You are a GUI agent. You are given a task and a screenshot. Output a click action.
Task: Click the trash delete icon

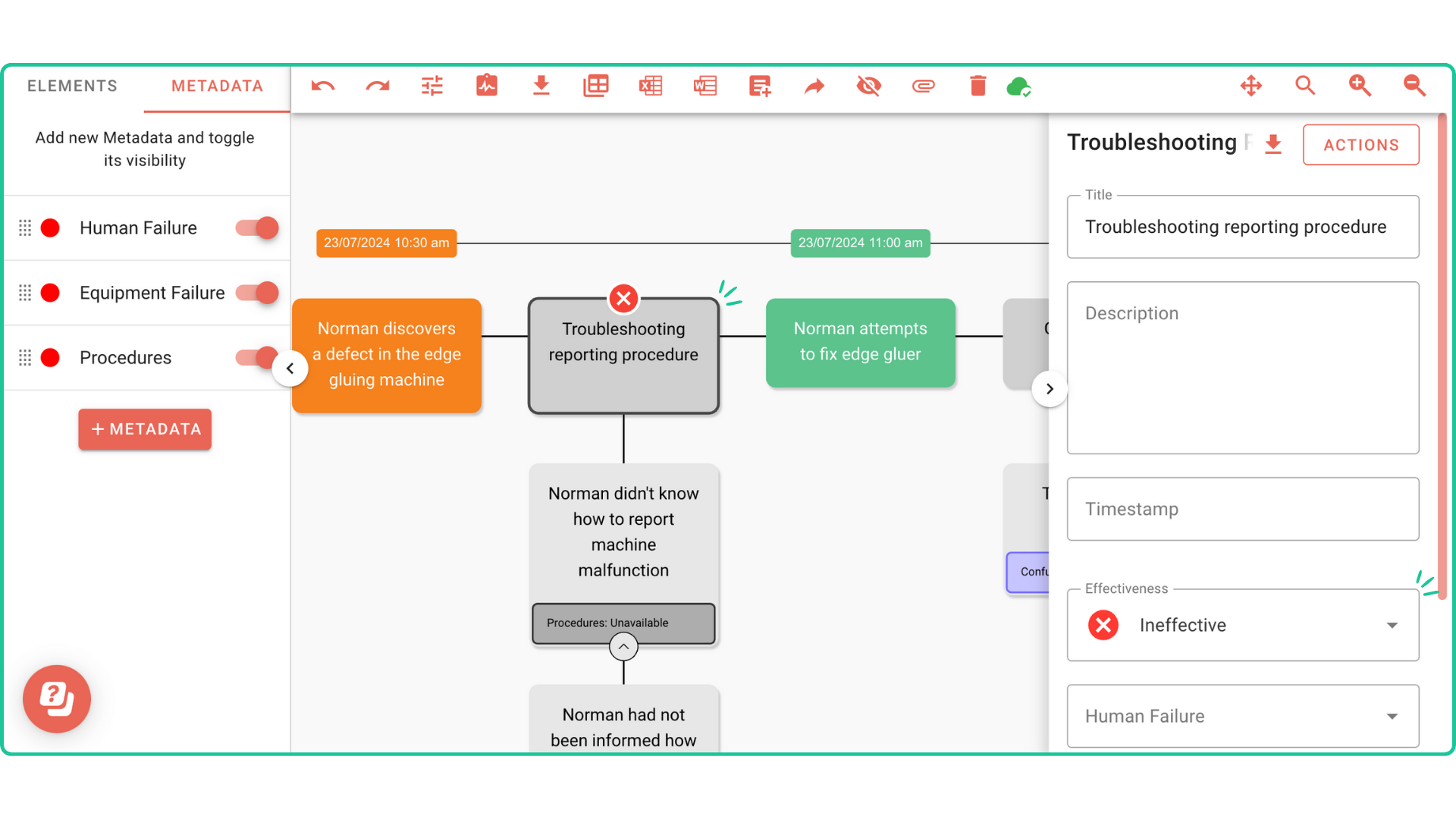pyautogui.click(x=977, y=86)
